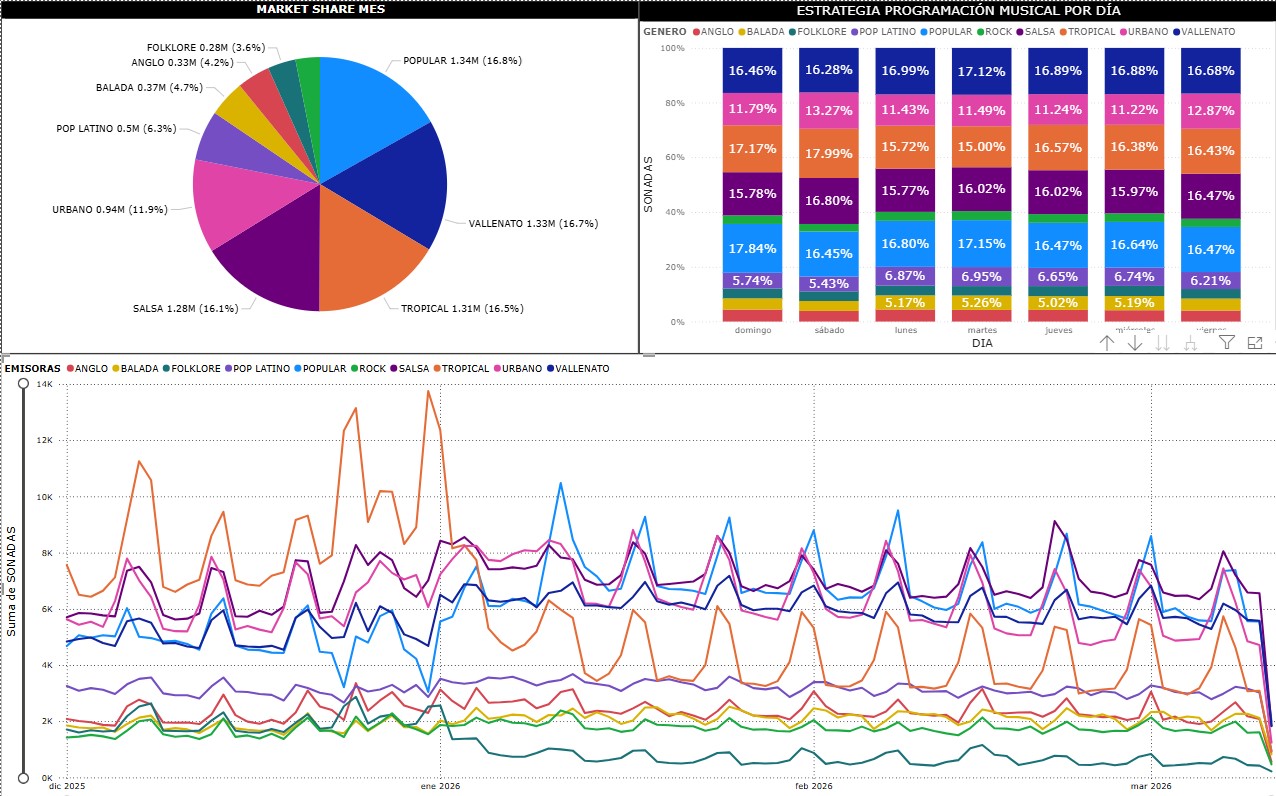Screen dimensions: 1276x796
Task: Go to next hierarchy level double-arrow icon
Action: coord(1163,343)
